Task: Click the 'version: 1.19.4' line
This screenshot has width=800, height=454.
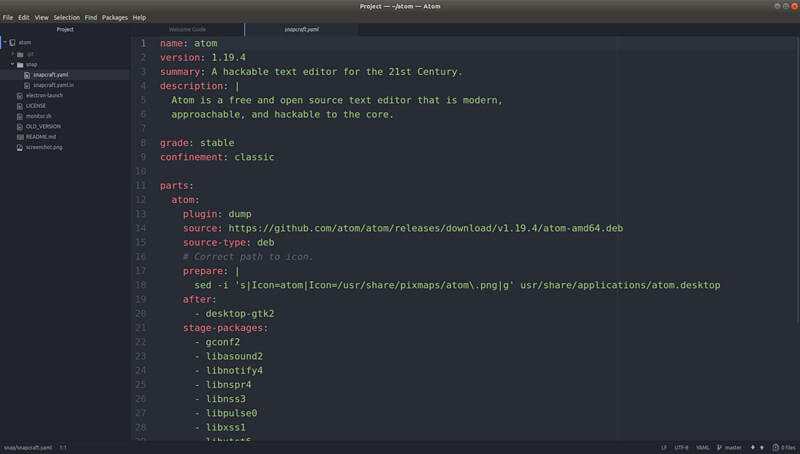Action: (203, 58)
